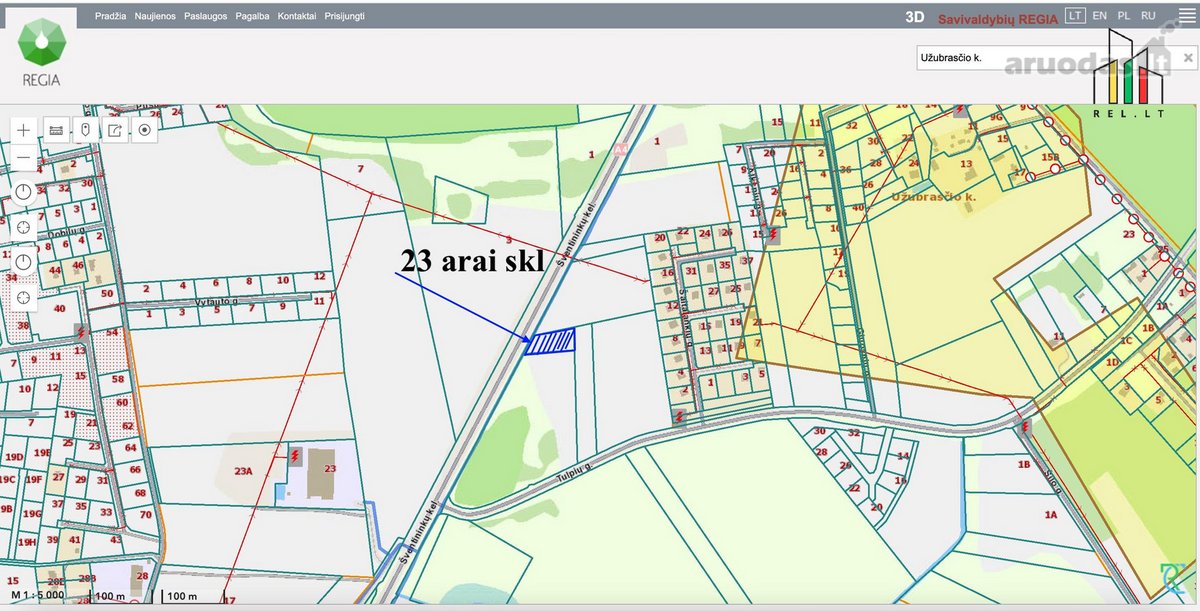Viewport: 1200px width, 611px height.
Task: Clear the Užubrasčio k. search with X
Action: 1188,58
